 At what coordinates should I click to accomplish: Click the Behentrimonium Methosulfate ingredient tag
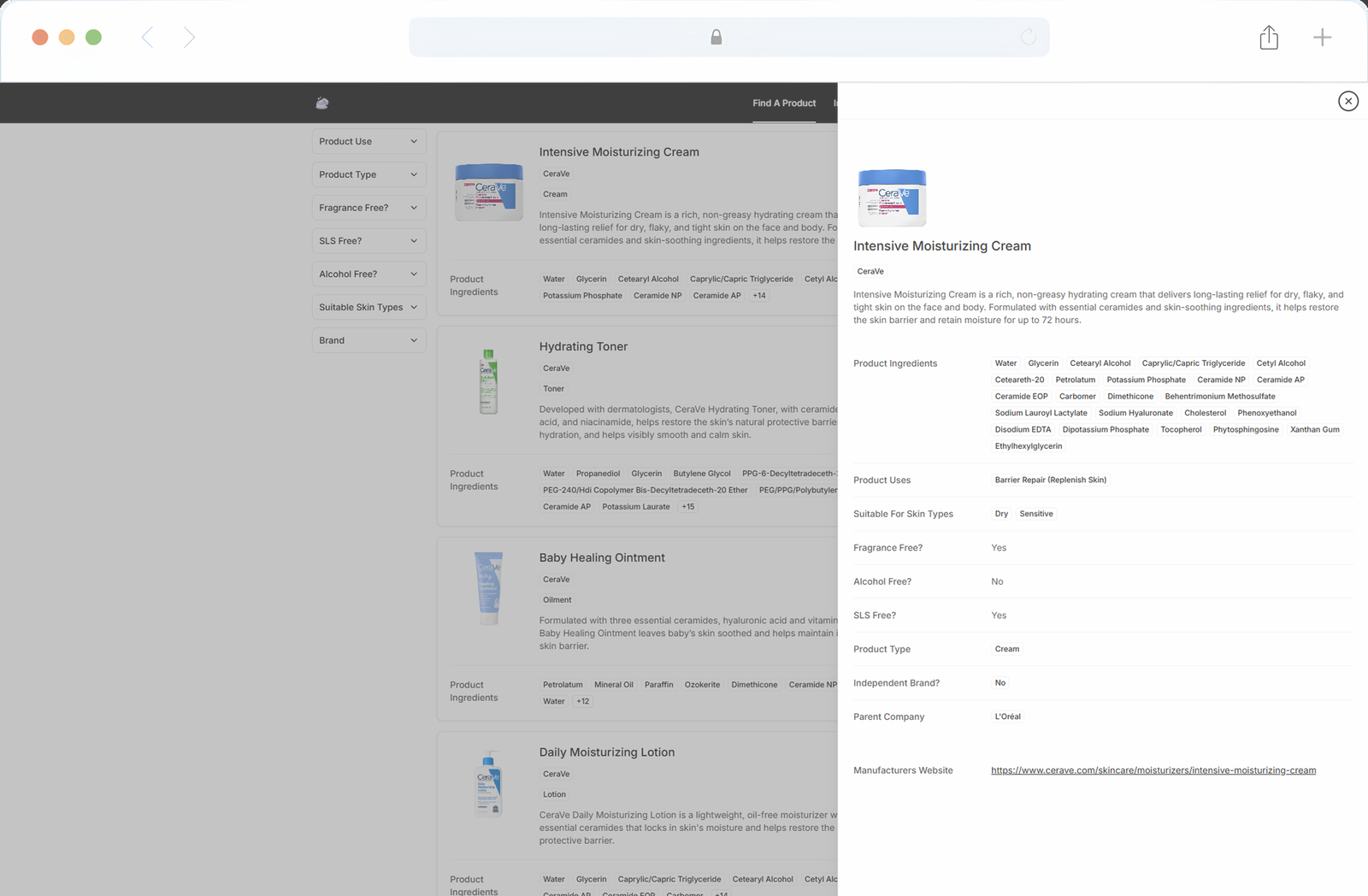tap(1220, 397)
